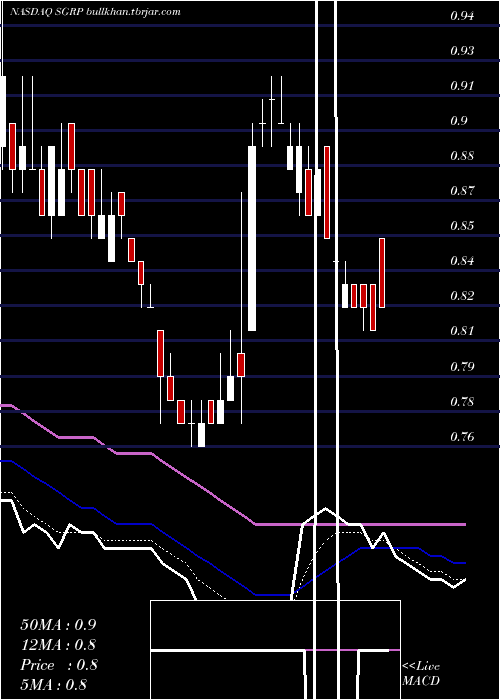Click the 50MA : 0.9 legend value

pyautogui.click(x=58, y=625)
